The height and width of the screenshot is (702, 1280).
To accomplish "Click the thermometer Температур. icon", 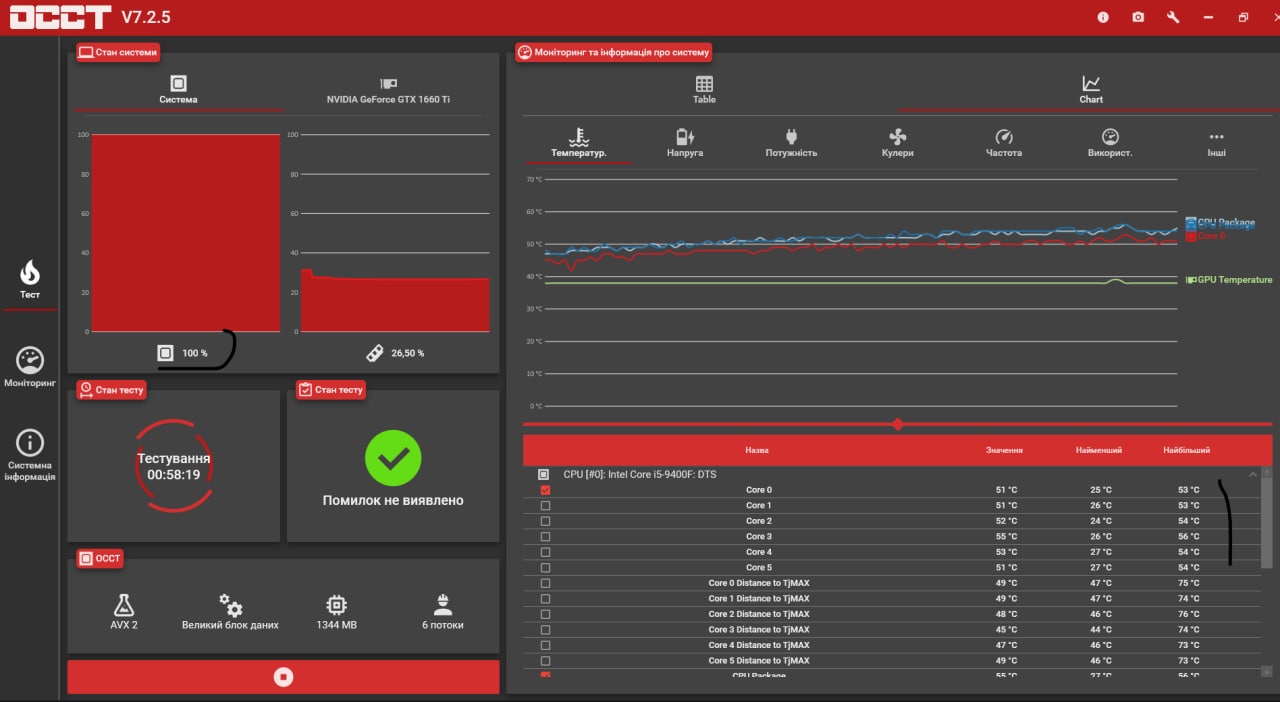I will [578, 136].
